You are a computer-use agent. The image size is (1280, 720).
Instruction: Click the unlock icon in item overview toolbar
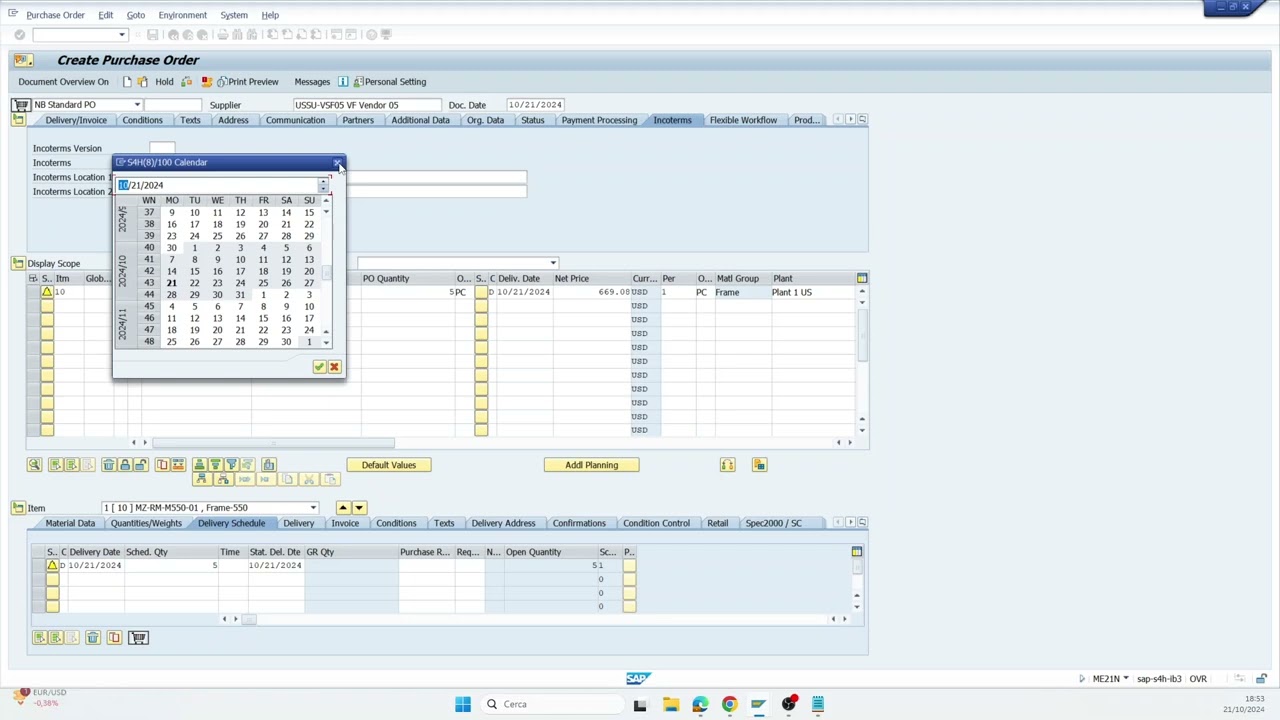pos(141,465)
